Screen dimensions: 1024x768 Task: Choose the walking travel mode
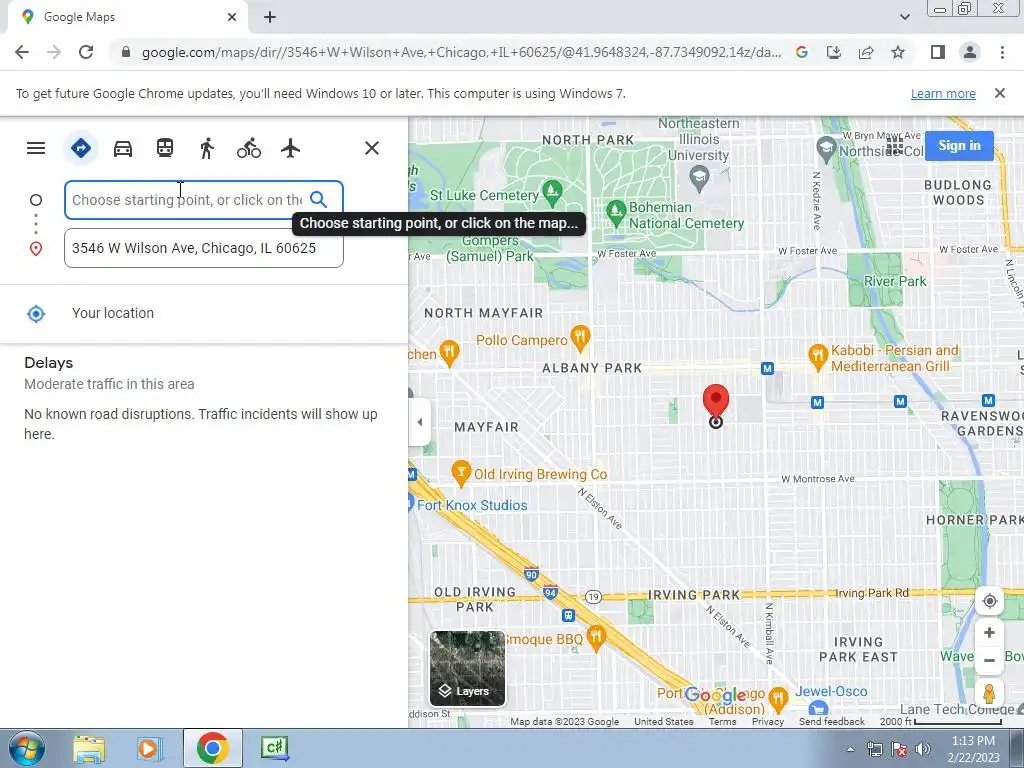click(x=207, y=148)
